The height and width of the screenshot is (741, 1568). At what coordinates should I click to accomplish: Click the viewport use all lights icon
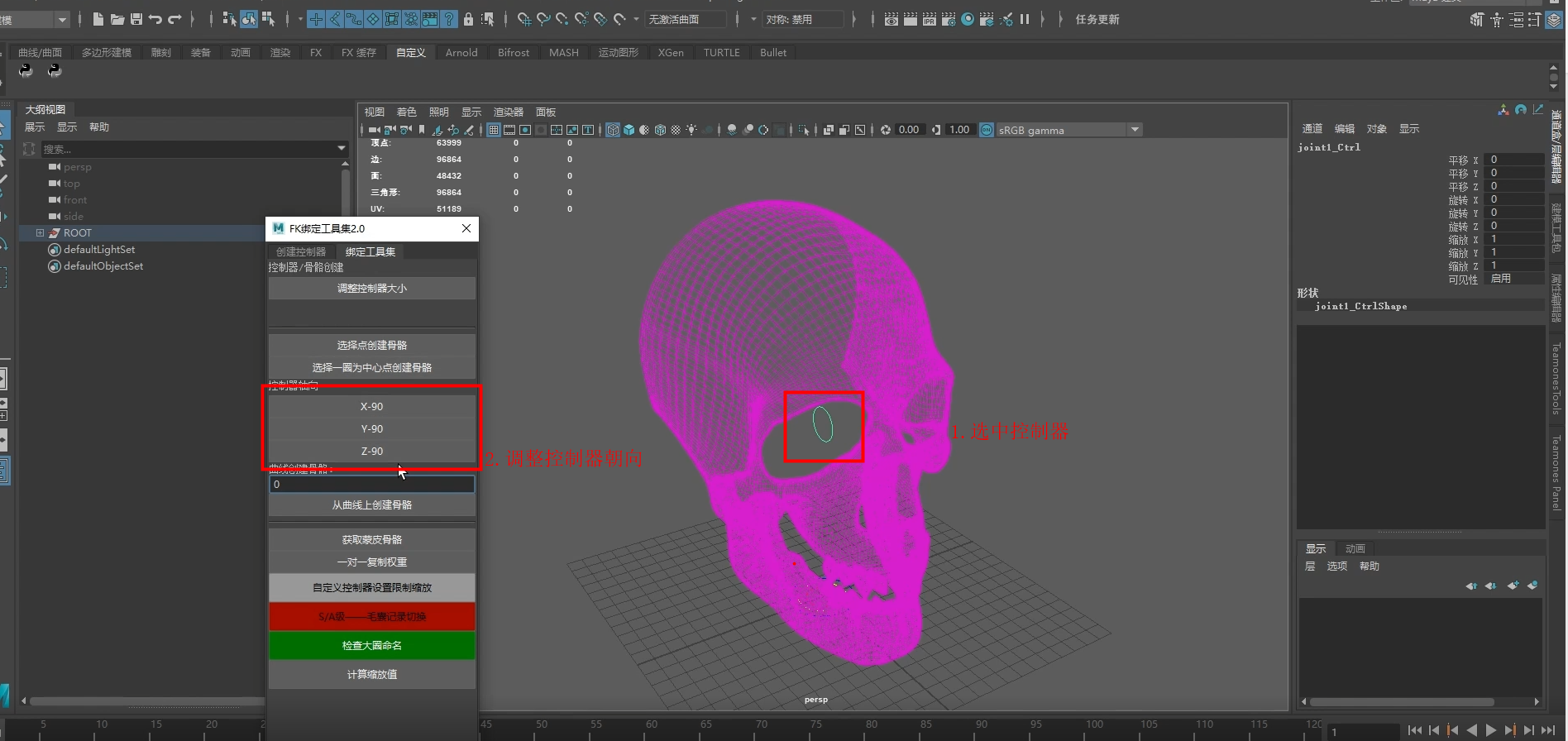pos(691,130)
